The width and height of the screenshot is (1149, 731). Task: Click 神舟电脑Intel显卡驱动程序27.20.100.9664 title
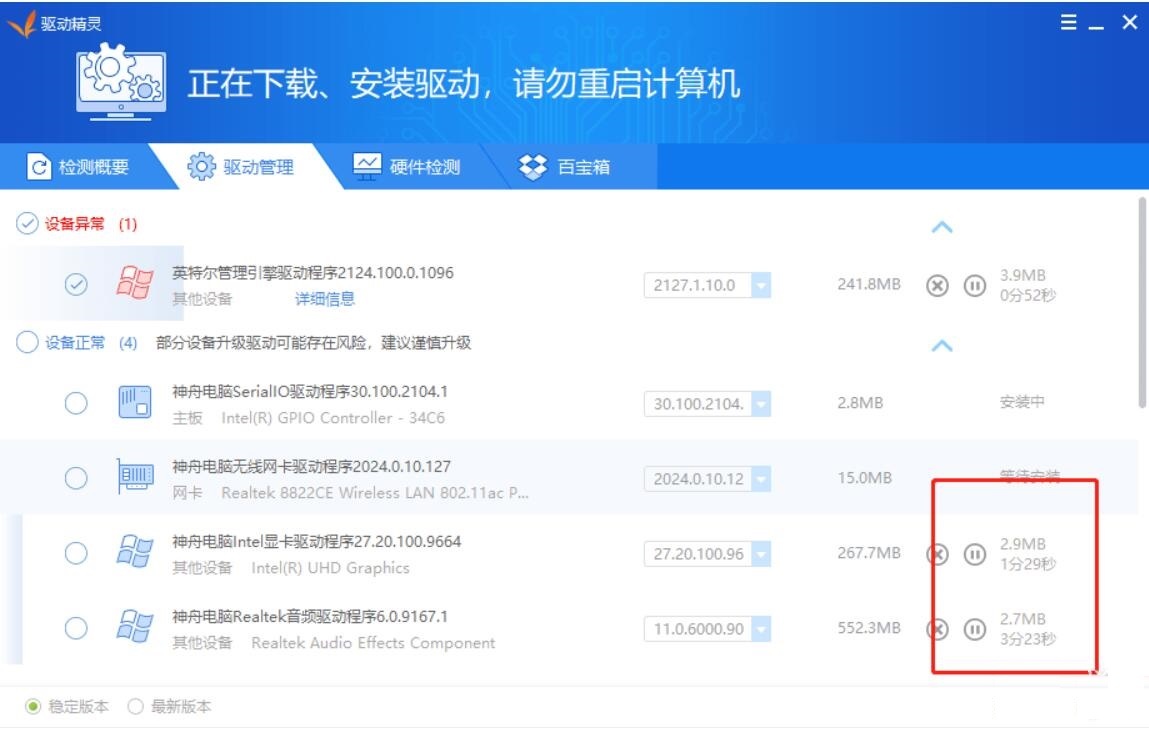coord(317,541)
